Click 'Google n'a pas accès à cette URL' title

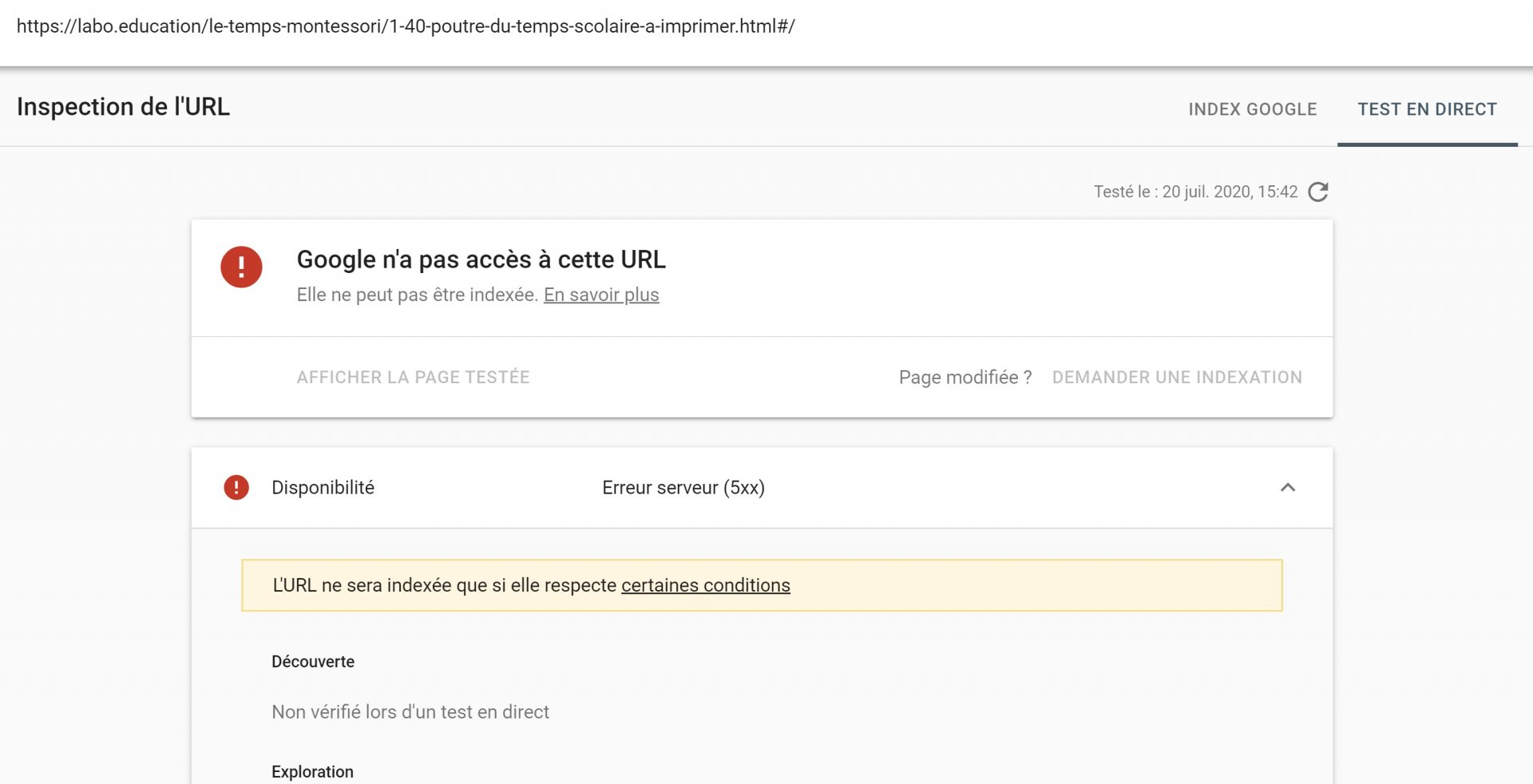click(x=481, y=259)
